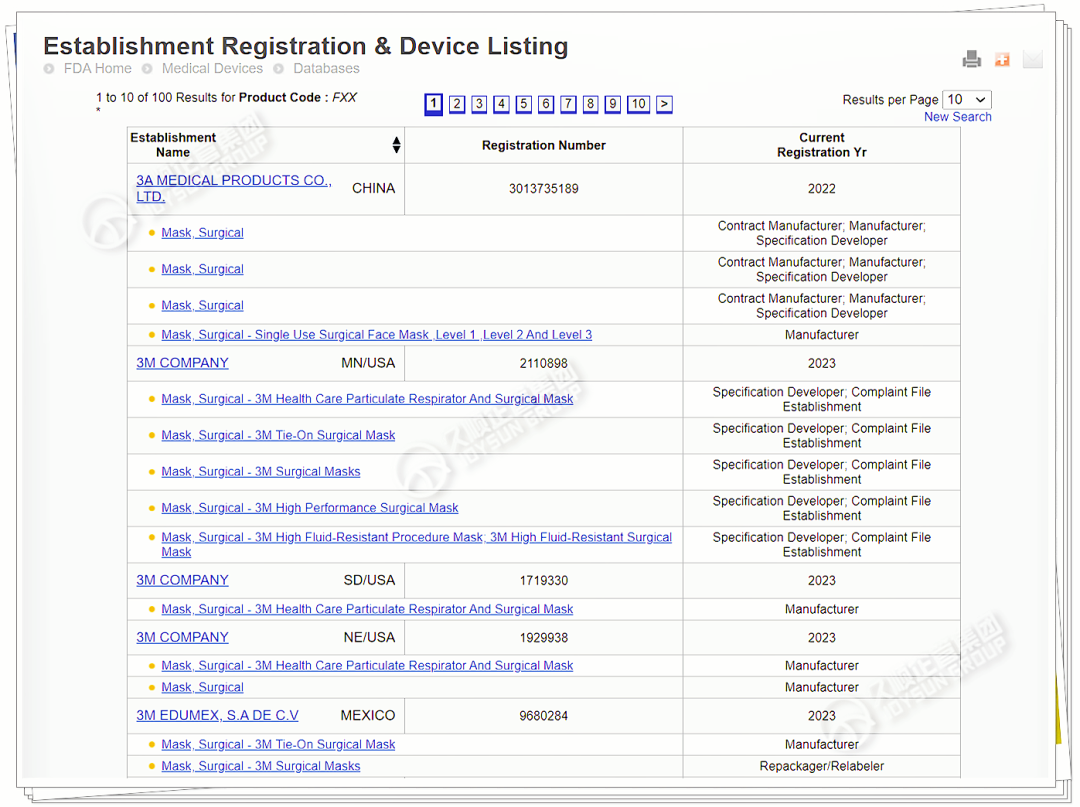Open results page 10
Screen dimensions: 1080x807
pos(638,104)
